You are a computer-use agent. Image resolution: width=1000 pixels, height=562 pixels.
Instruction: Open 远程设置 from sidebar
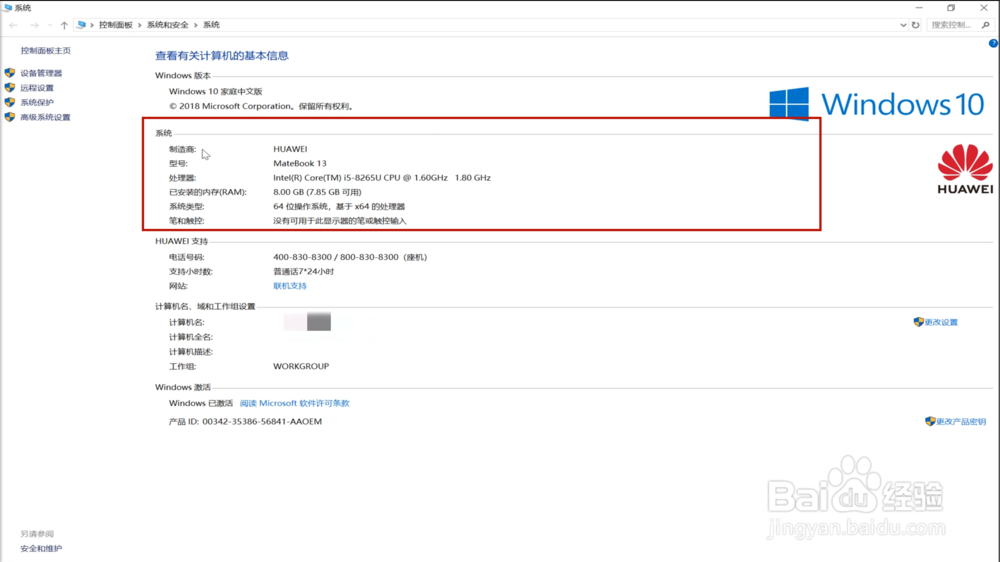point(37,88)
